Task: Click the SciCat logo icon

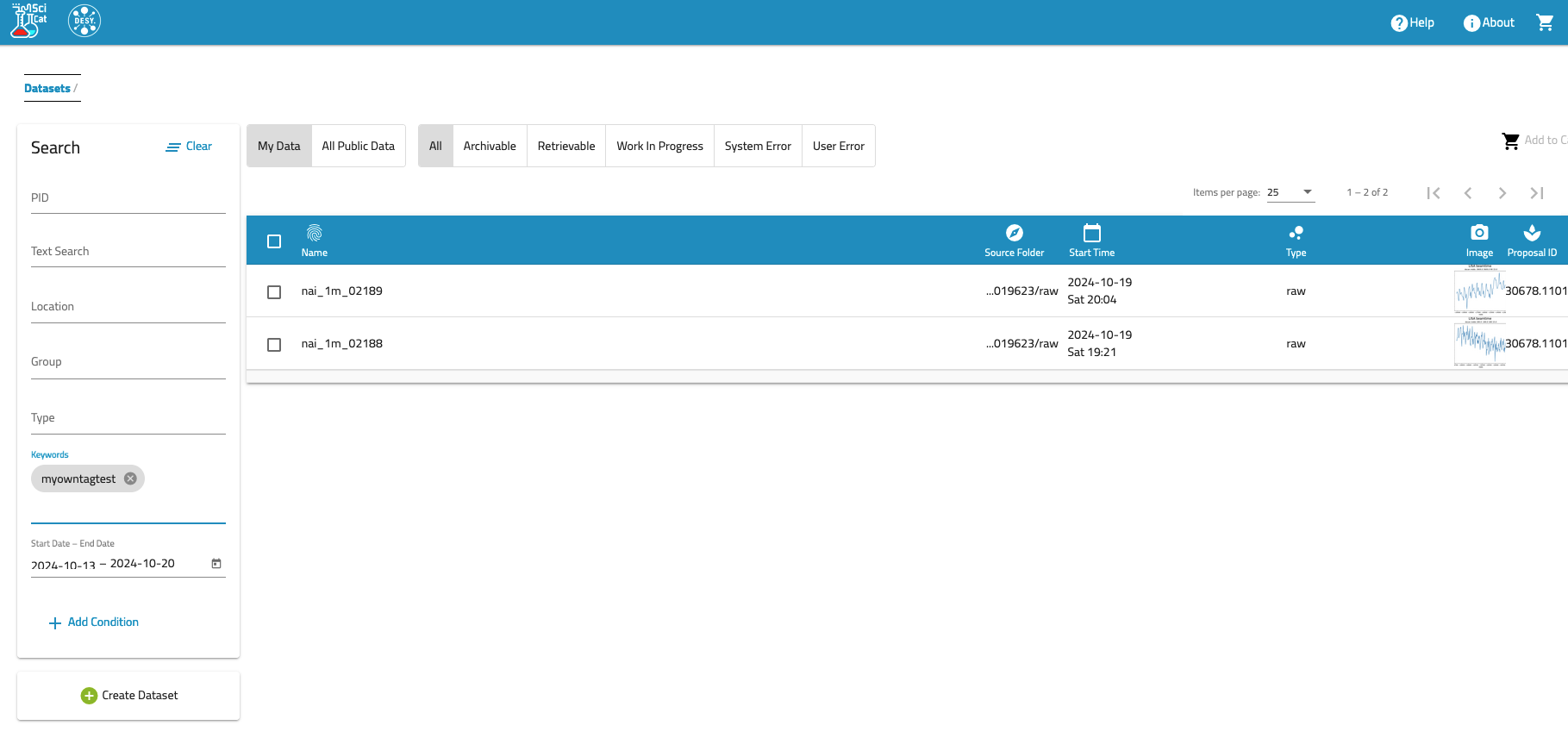Action: (x=28, y=21)
